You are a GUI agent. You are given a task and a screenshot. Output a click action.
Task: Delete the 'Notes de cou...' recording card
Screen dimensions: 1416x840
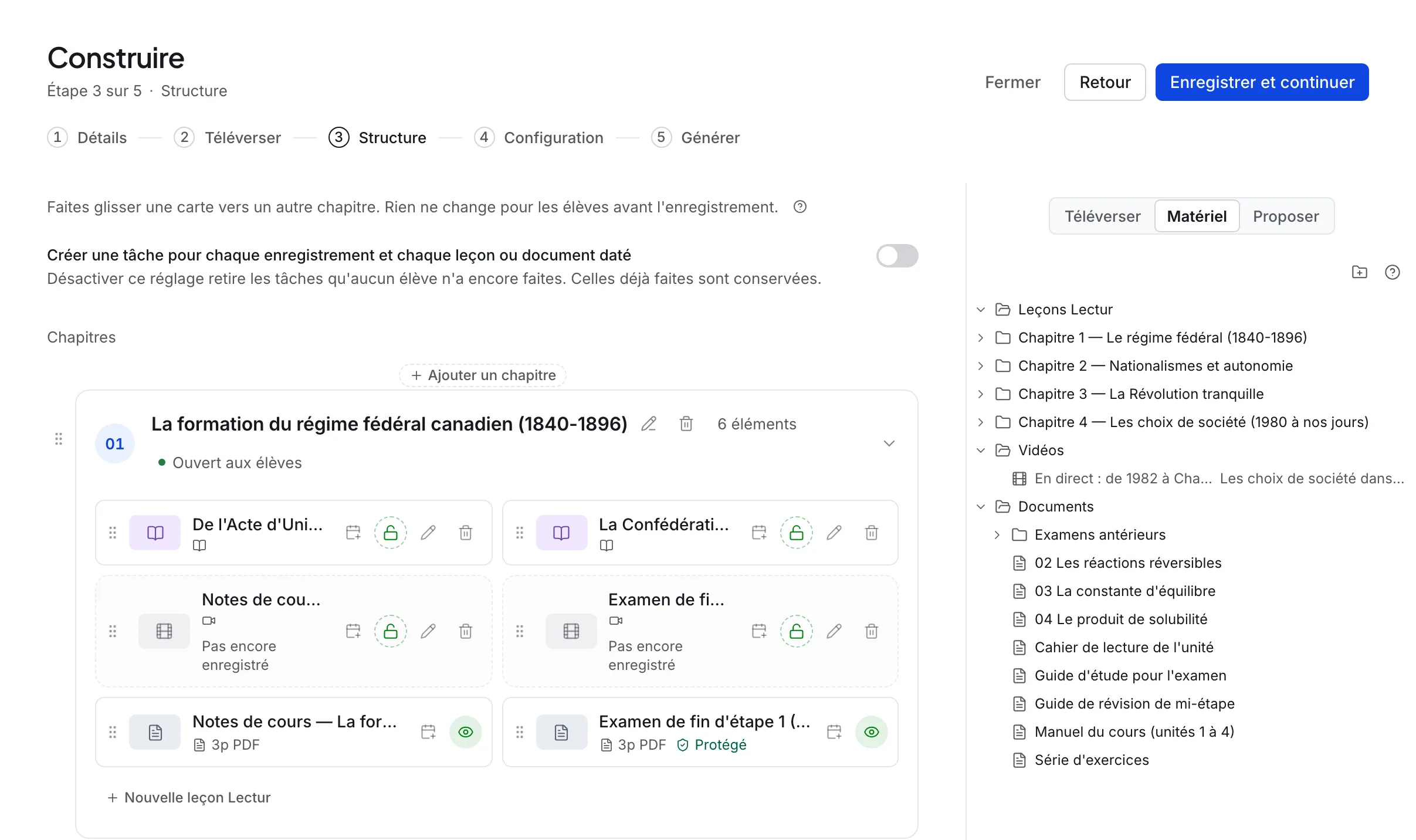pos(466,631)
